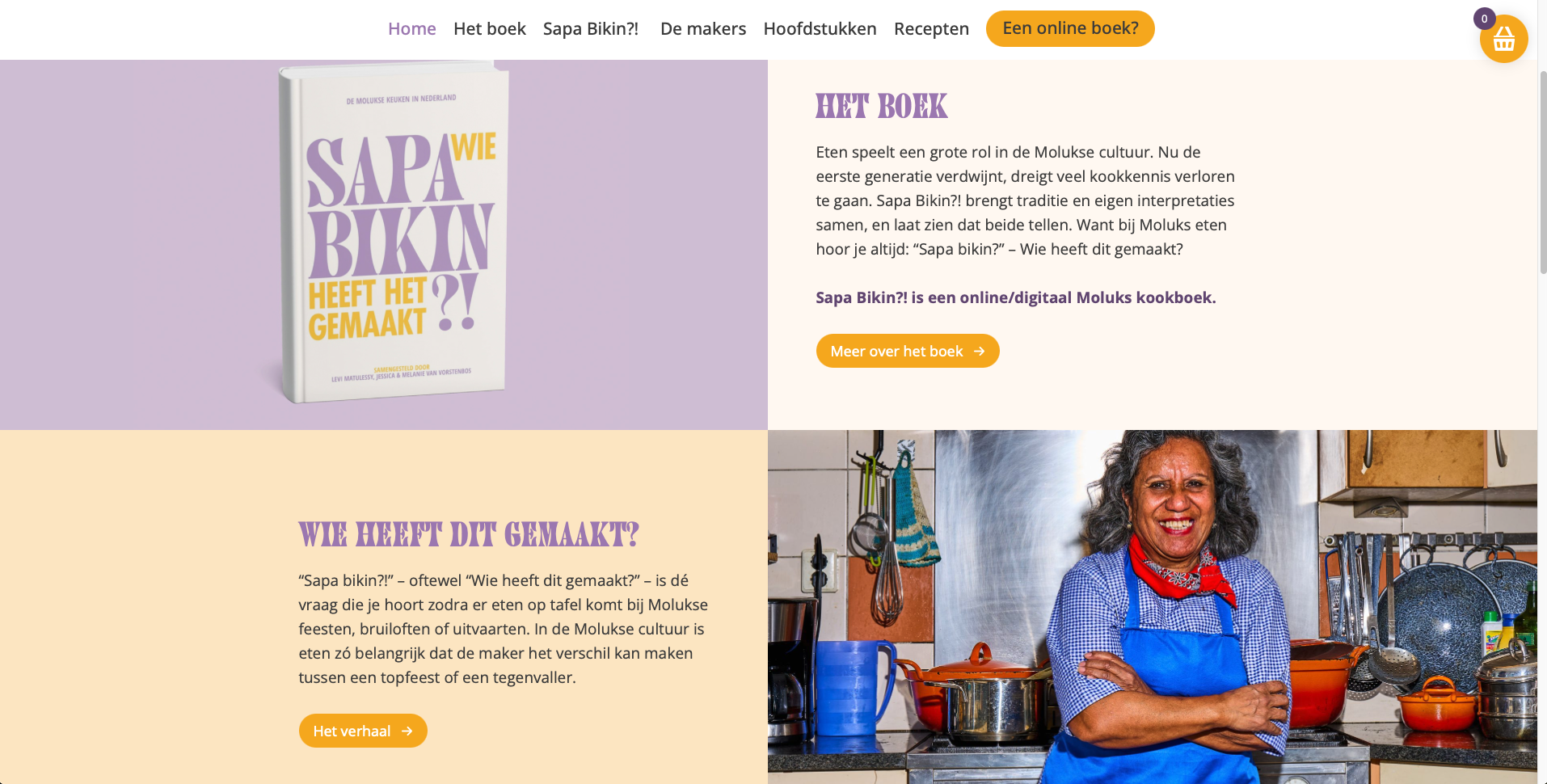Image resolution: width=1547 pixels, height=784 pixels.
Task: Click the HET BOEK heading
Action: (881, 107)
